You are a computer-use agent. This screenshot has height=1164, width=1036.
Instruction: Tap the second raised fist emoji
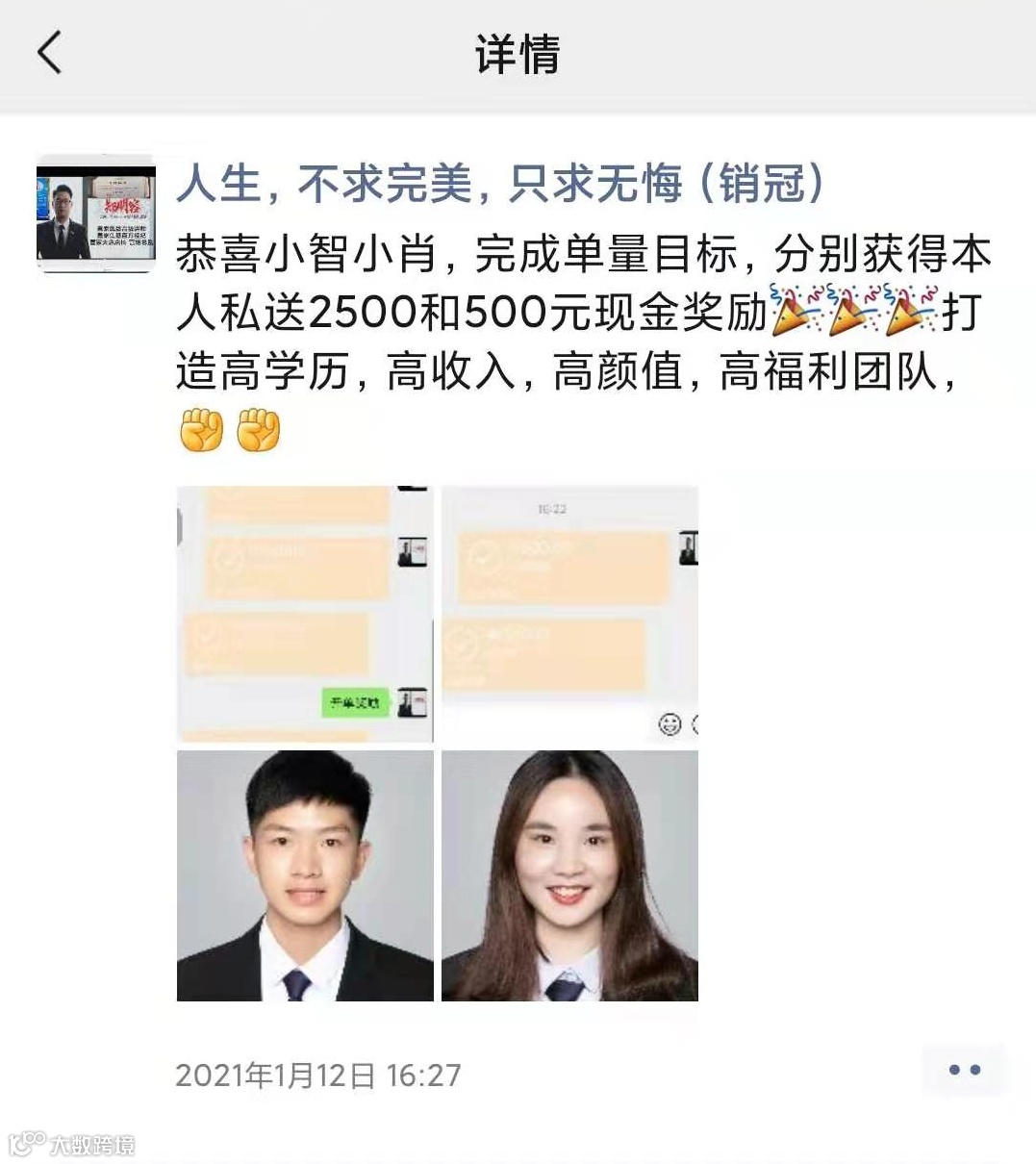click(x=259, y=430)
